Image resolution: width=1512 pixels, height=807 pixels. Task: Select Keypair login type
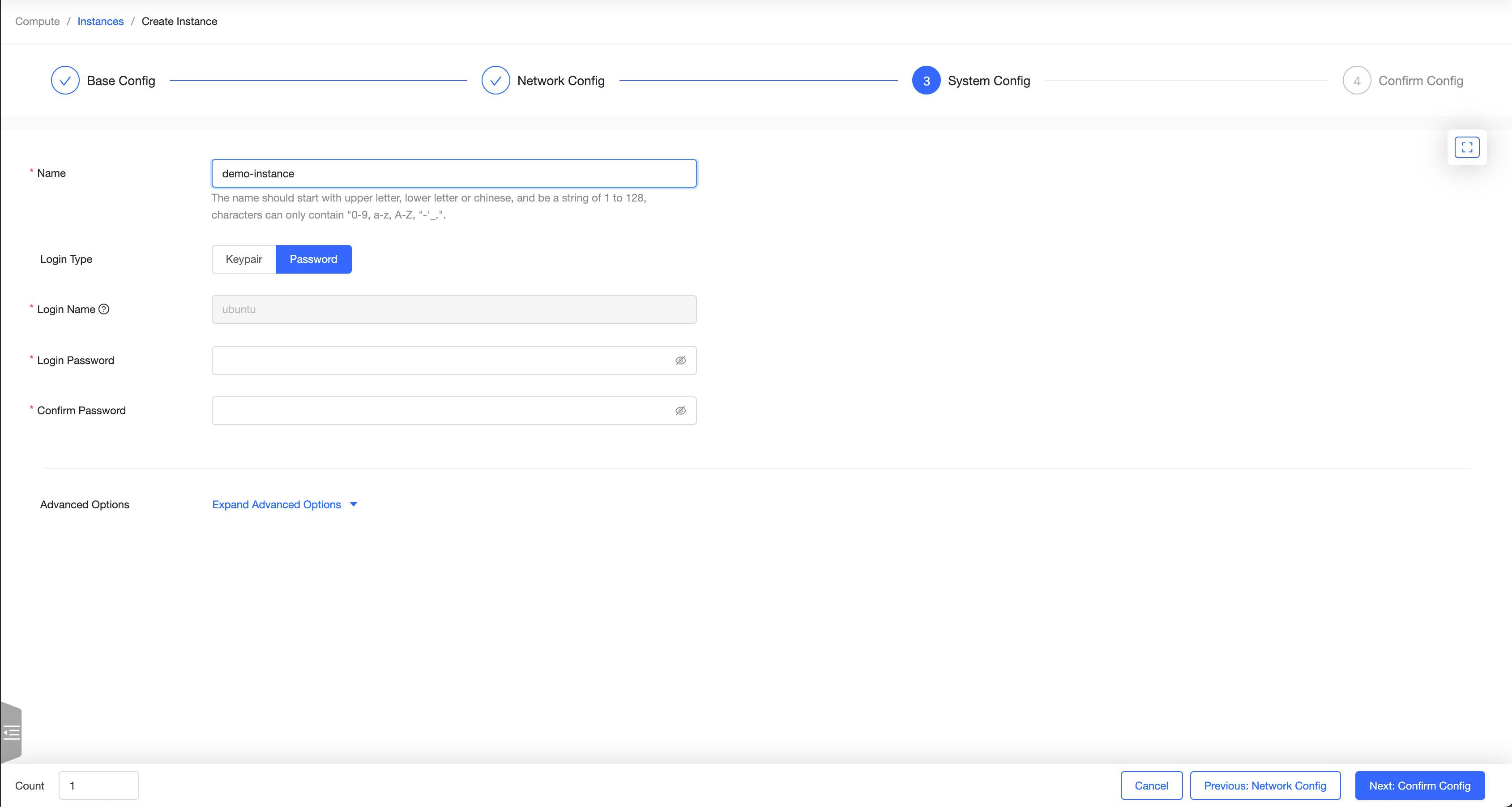tap(243, 259)
